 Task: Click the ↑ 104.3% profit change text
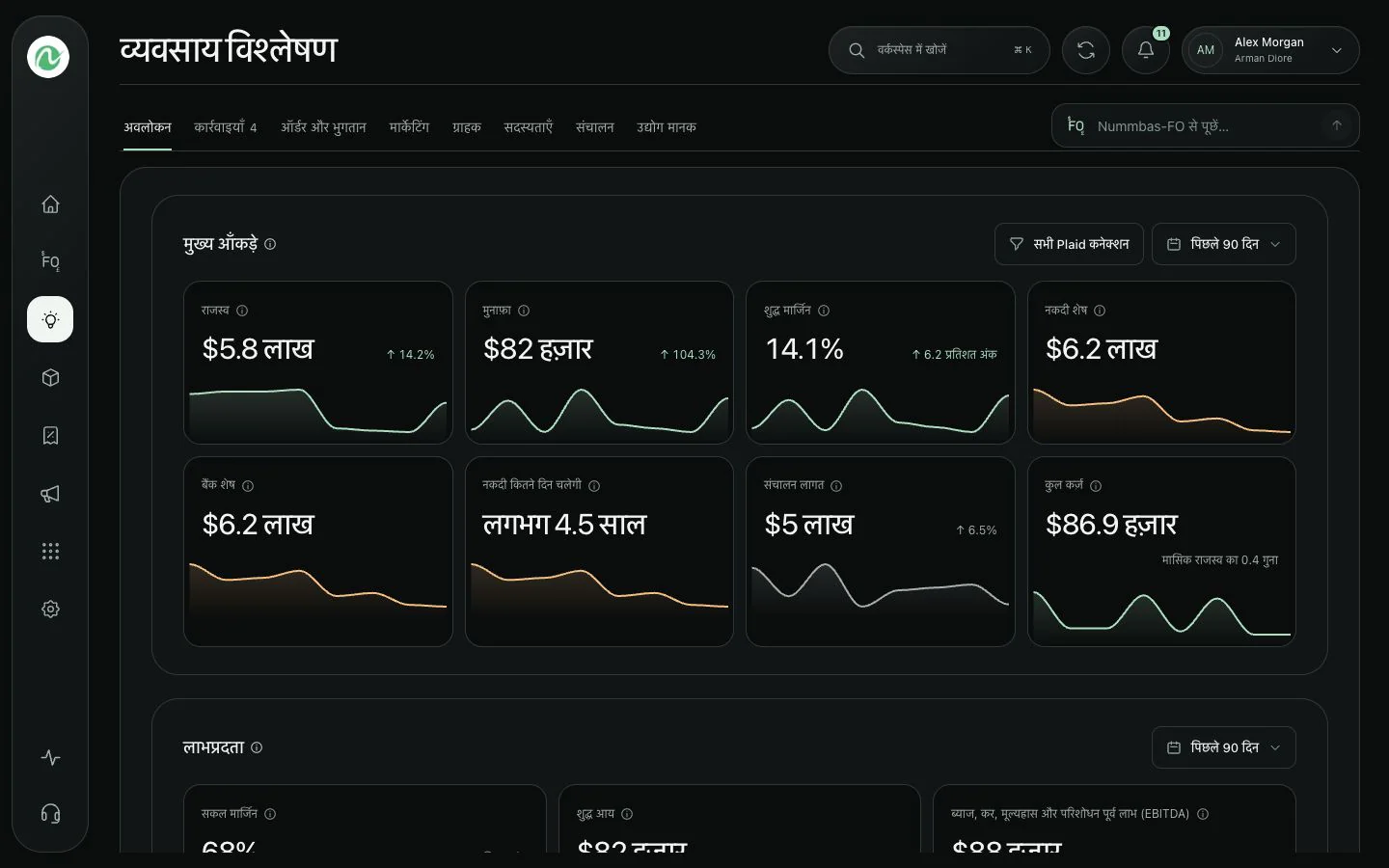click(688, 355)
